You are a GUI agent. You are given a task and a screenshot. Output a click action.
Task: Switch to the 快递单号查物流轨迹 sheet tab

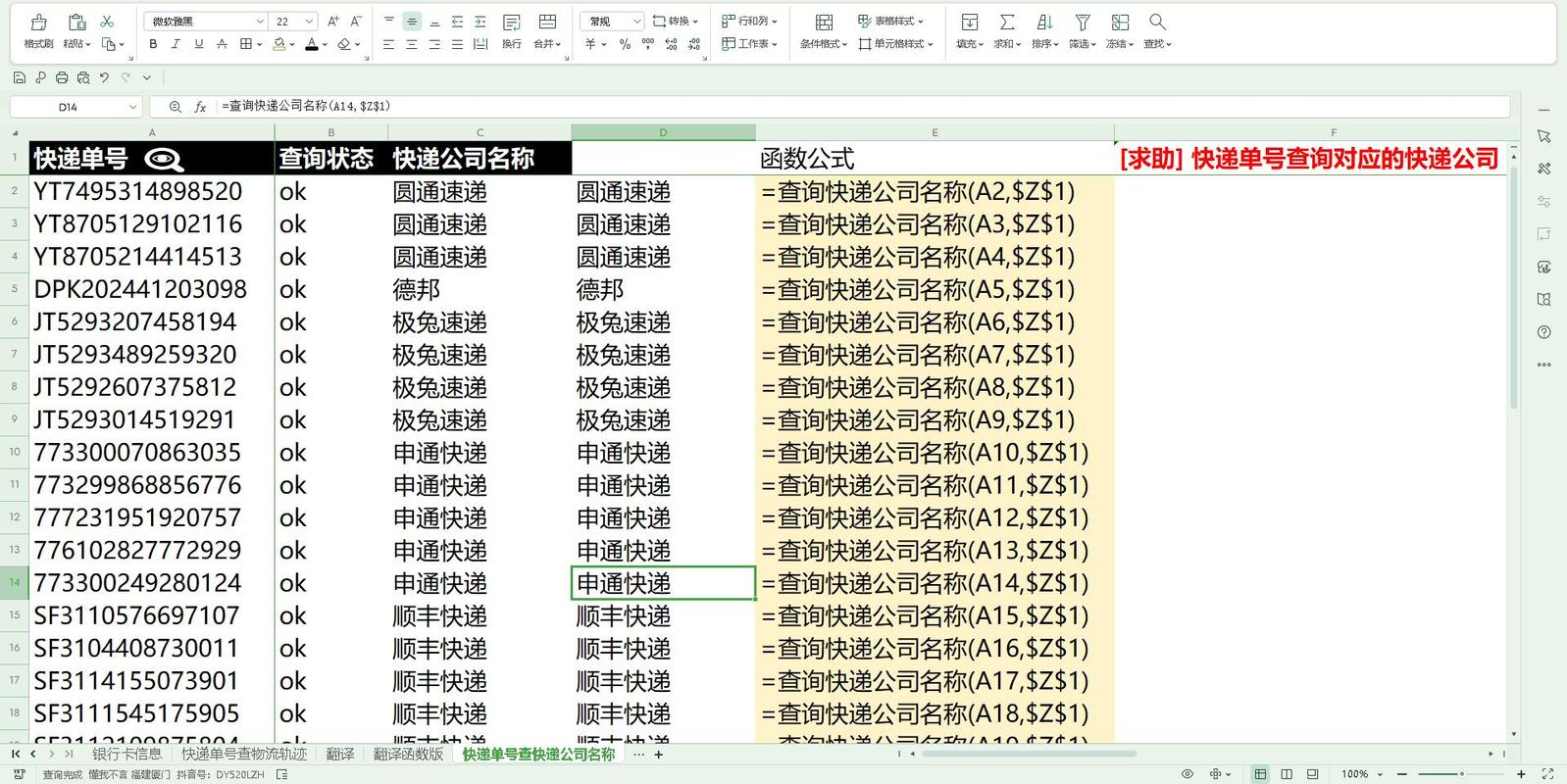pyautogui.click(x=244, y=755)
